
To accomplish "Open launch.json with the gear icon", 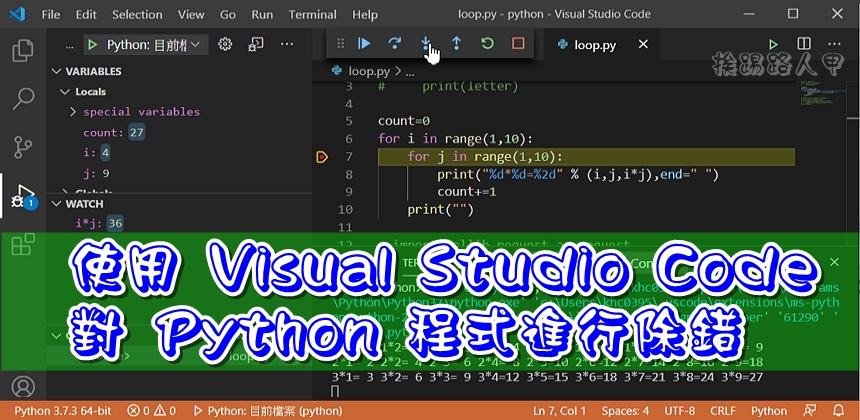I will click(225, 45).
